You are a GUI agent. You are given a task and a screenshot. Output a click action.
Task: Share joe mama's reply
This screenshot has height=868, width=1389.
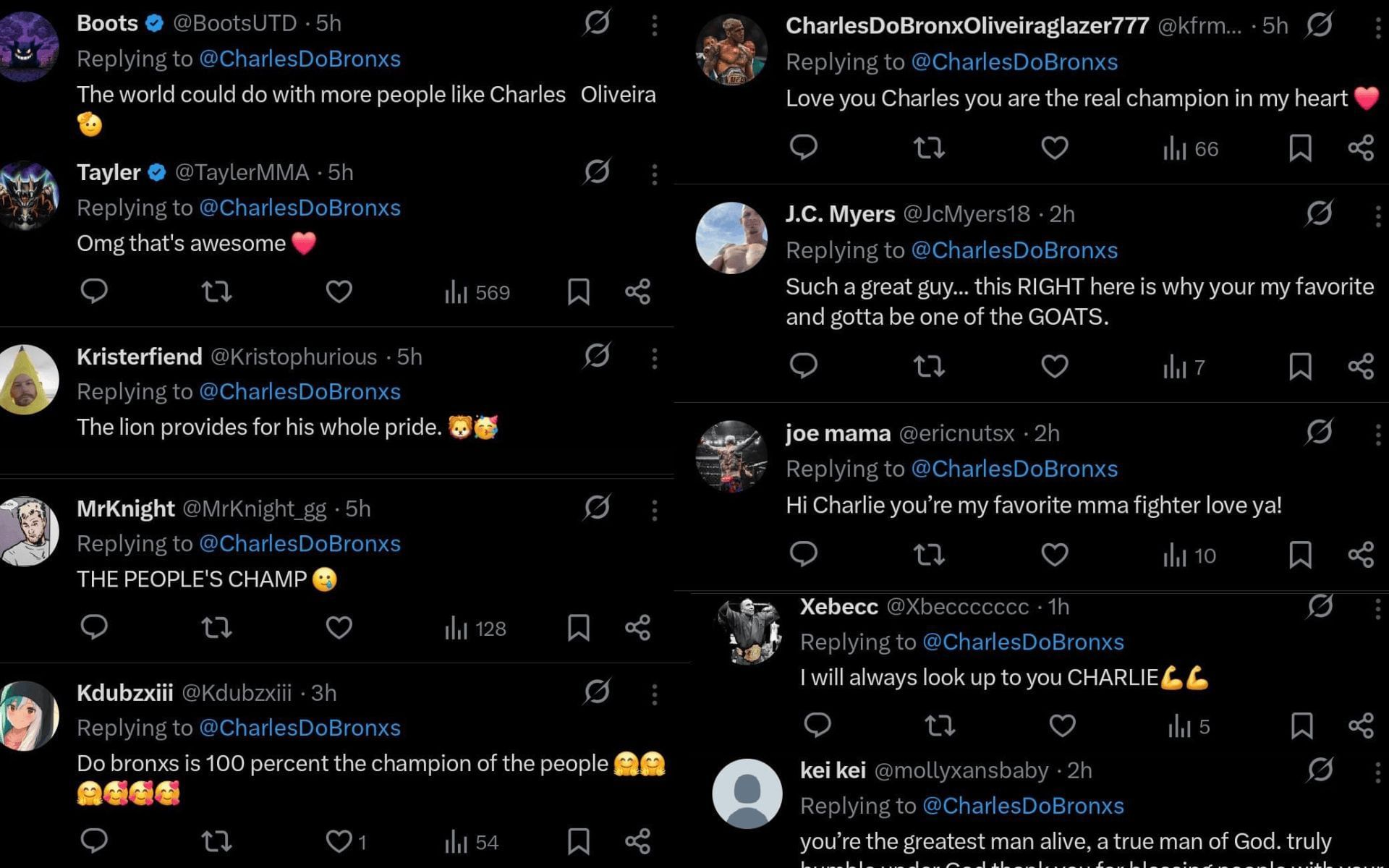coord(1361,554)
